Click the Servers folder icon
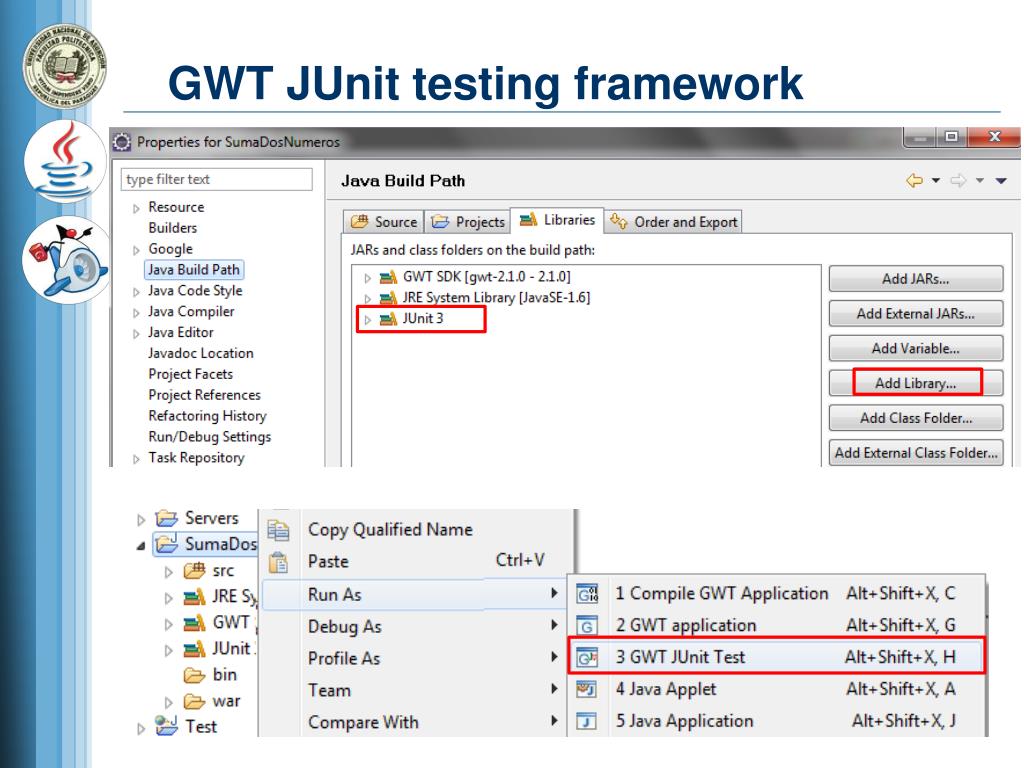The width and height of the screenshot is (1024, 768). (x=167, y=519)
